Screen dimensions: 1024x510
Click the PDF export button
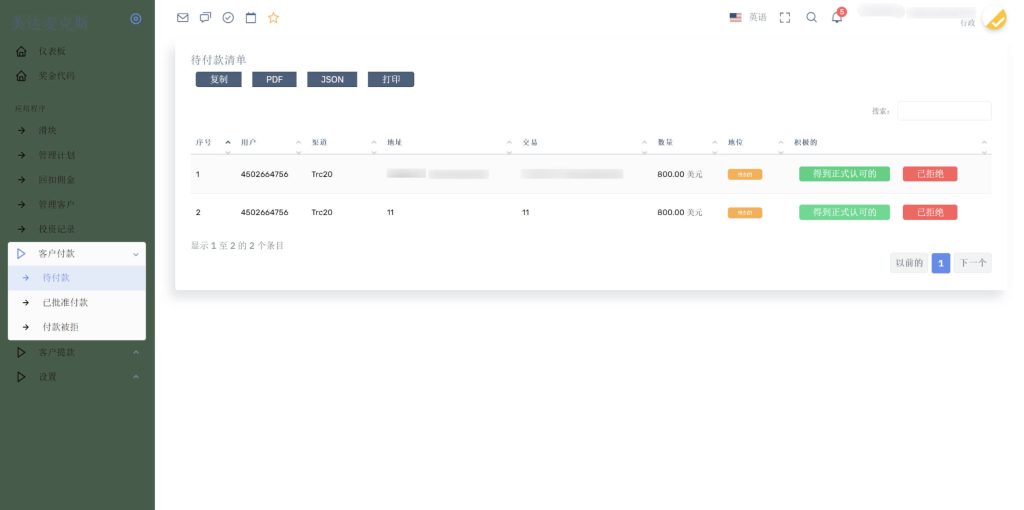(274, 79)
